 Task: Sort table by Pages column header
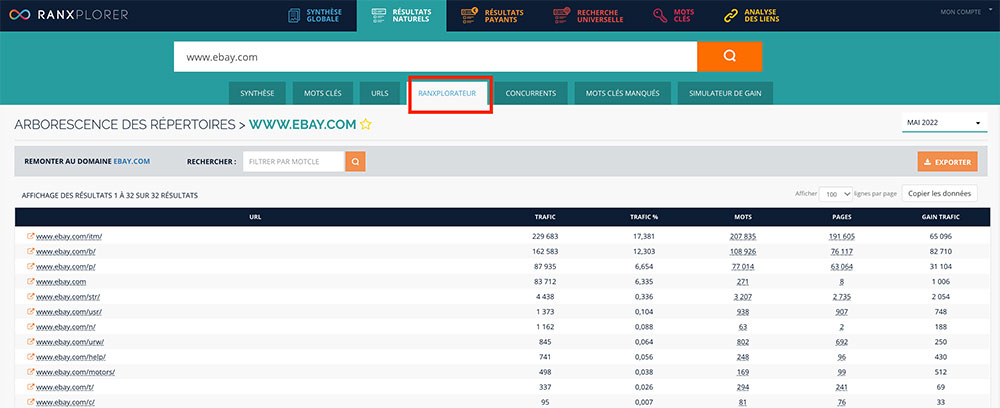(842, 217)
